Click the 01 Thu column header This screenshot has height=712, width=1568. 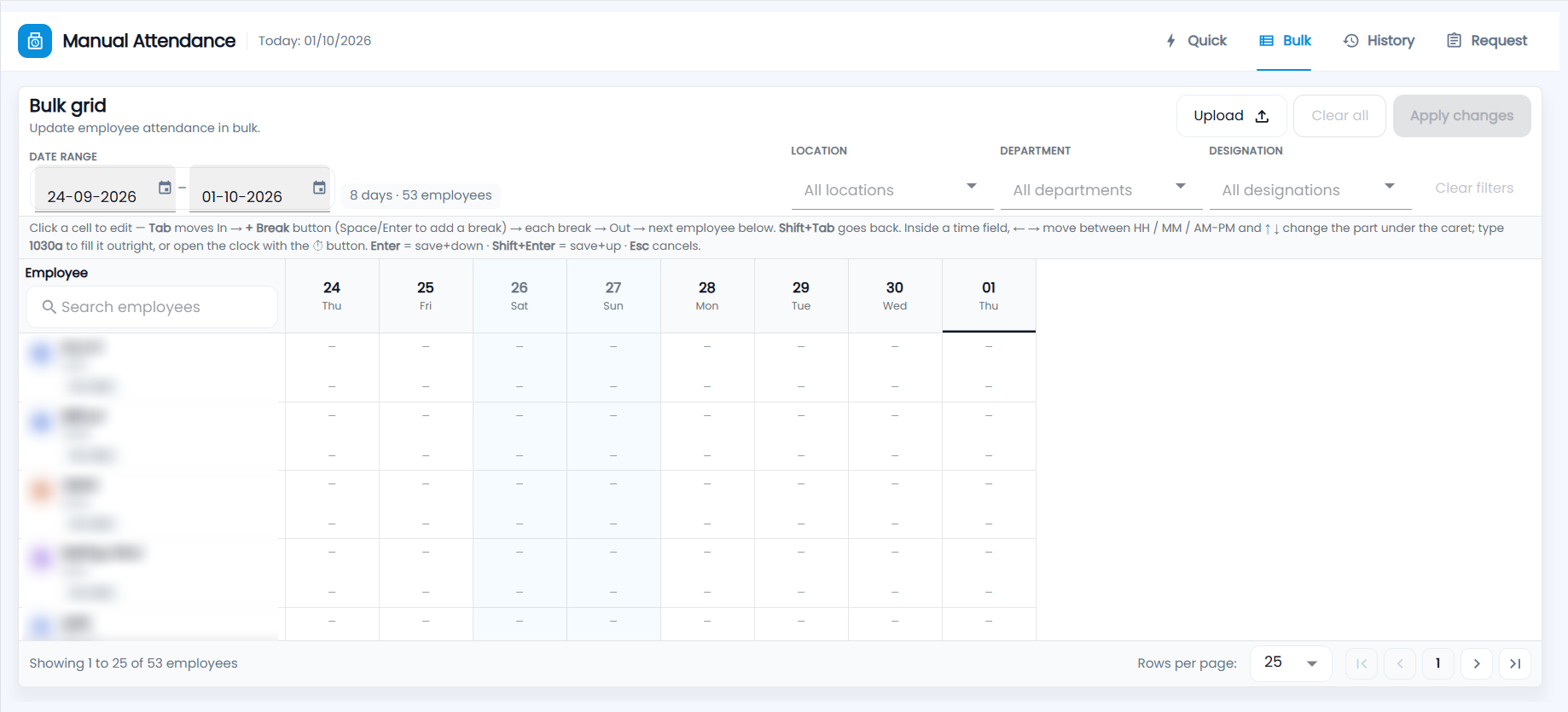(x=989, y=296)
